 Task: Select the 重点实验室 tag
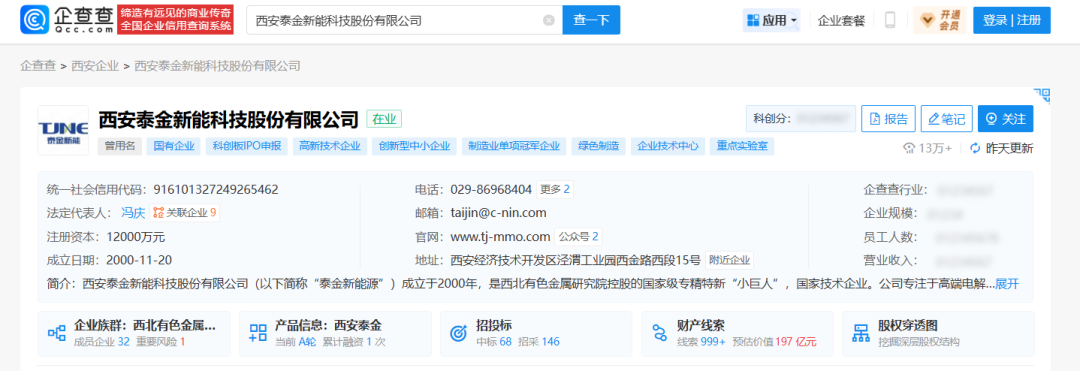coord(742,146)
